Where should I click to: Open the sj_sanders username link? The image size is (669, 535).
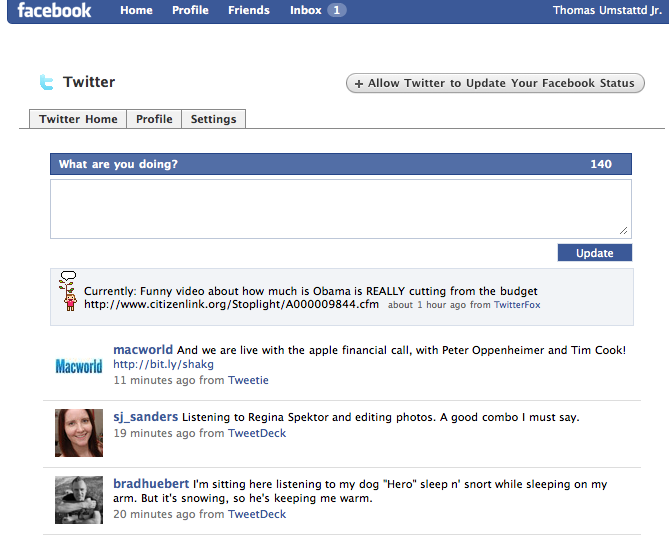pos(145,417)
